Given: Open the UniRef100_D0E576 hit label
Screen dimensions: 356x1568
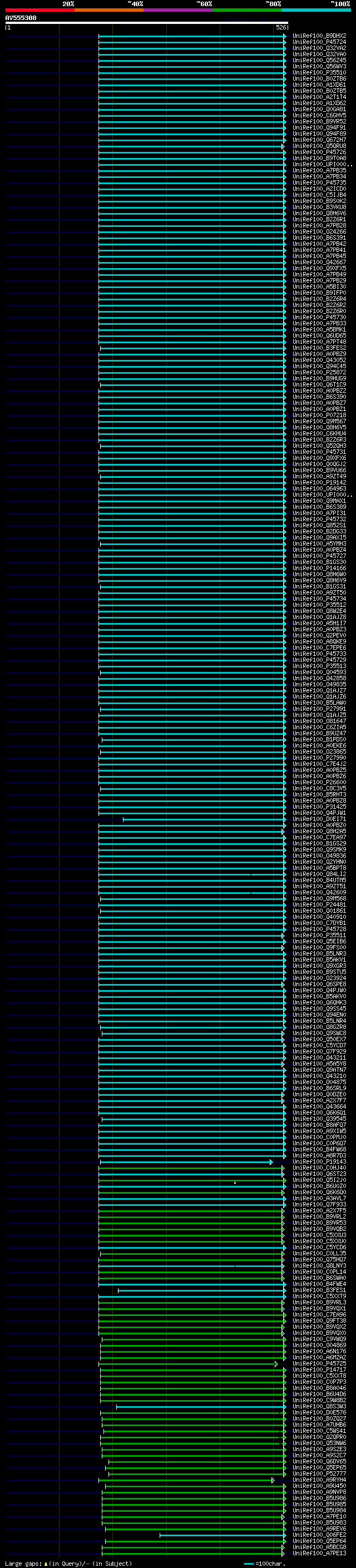Looking at the screenshot, I should click(319, 1412).
